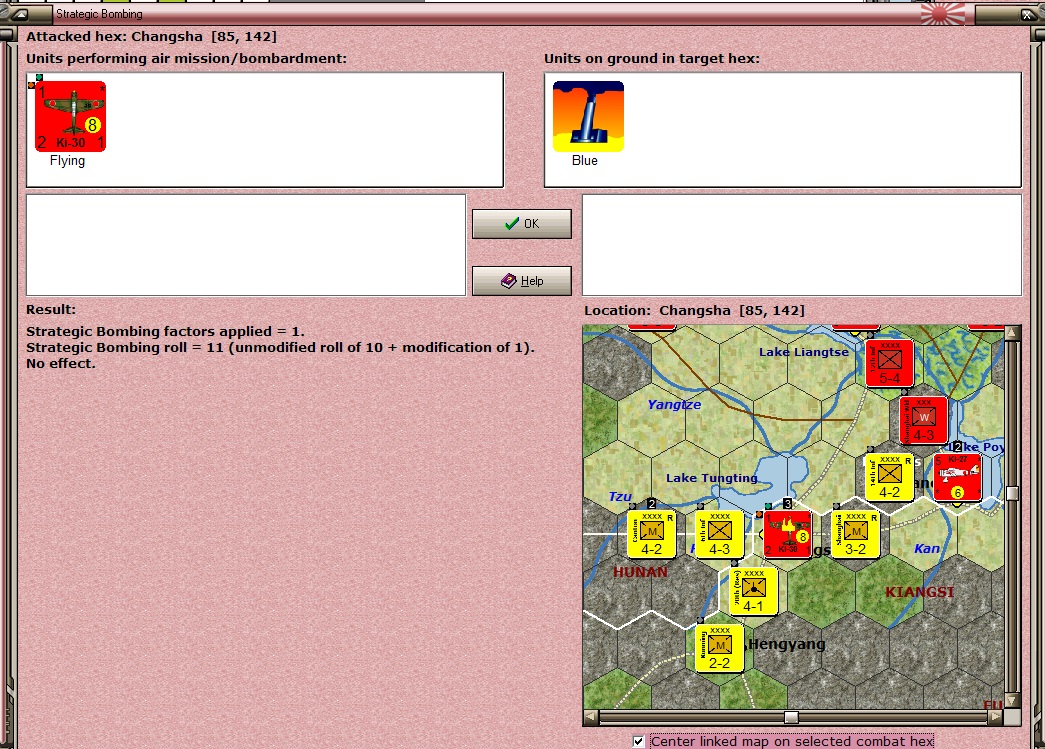The width and height of the screenshot is (1045, 749).
Task: Click the Kan river label
Action: (x=927, y=548)
